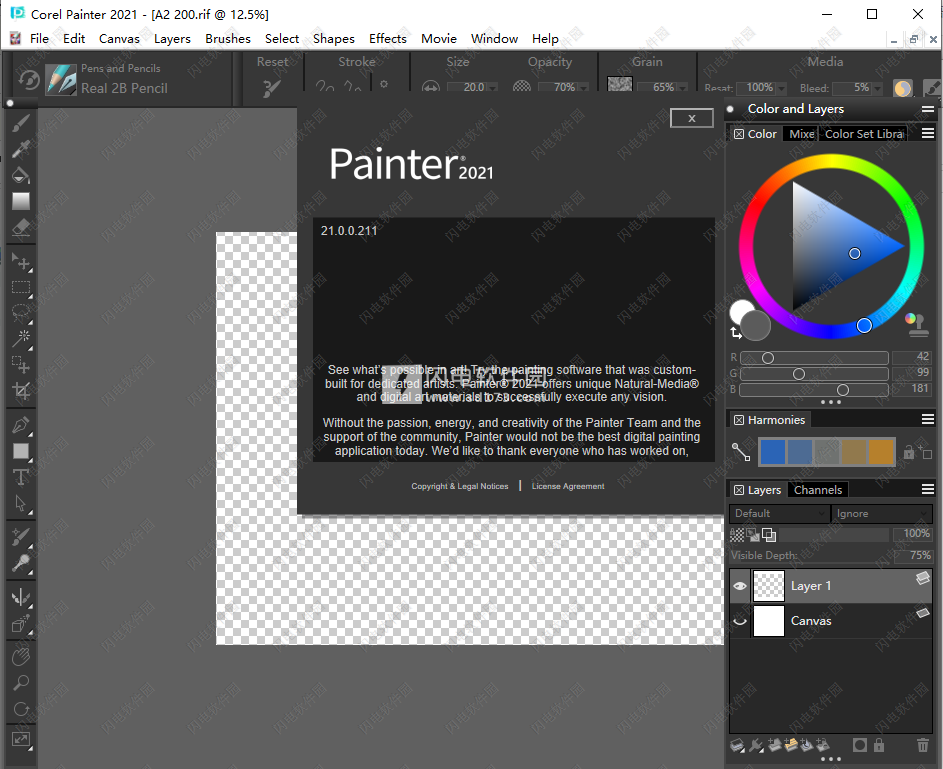Toggle Preserve Transparency icon in Layers
943x769 pixels.
tap(737, 535)
